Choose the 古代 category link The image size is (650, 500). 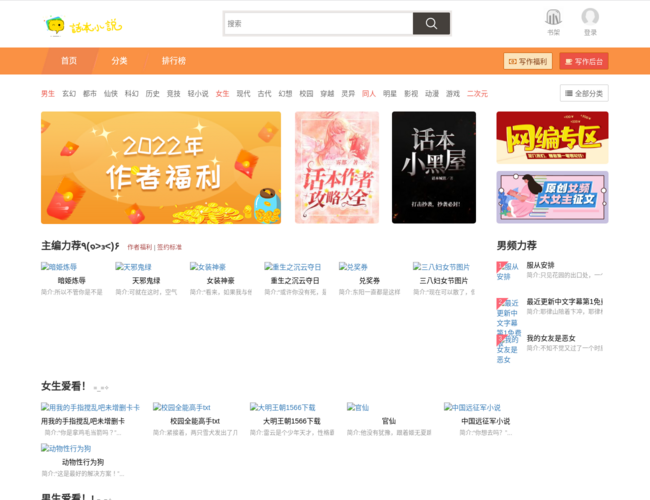[x=264, y=94]
